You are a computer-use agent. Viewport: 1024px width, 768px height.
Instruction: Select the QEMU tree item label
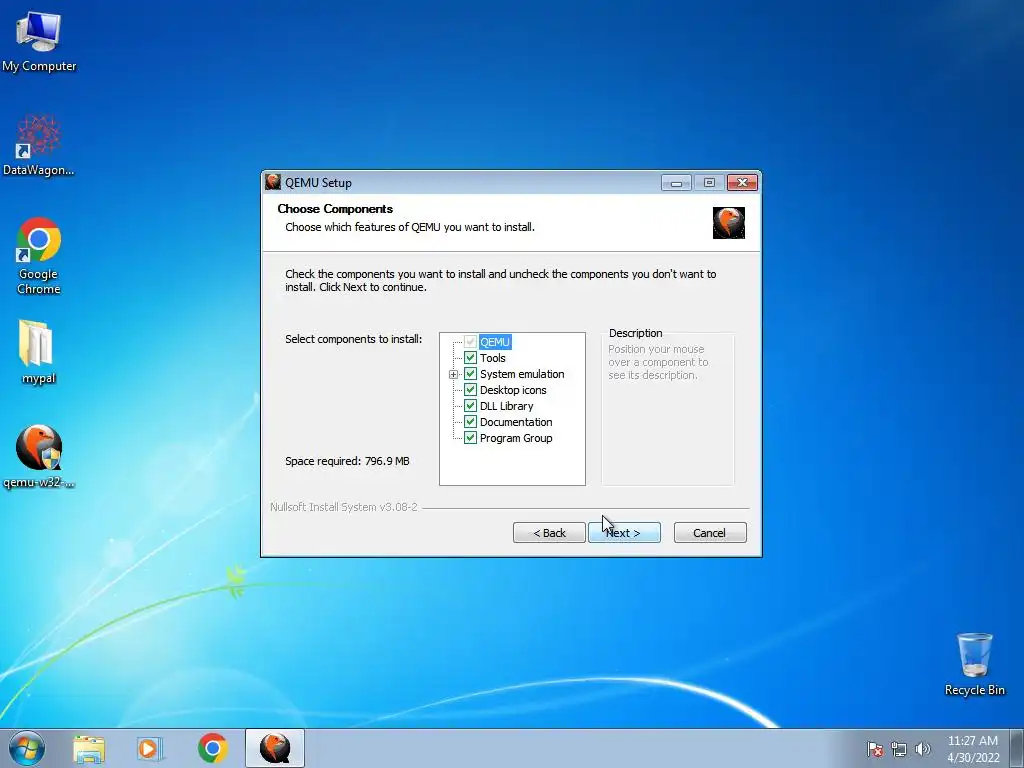pos(495,342)
